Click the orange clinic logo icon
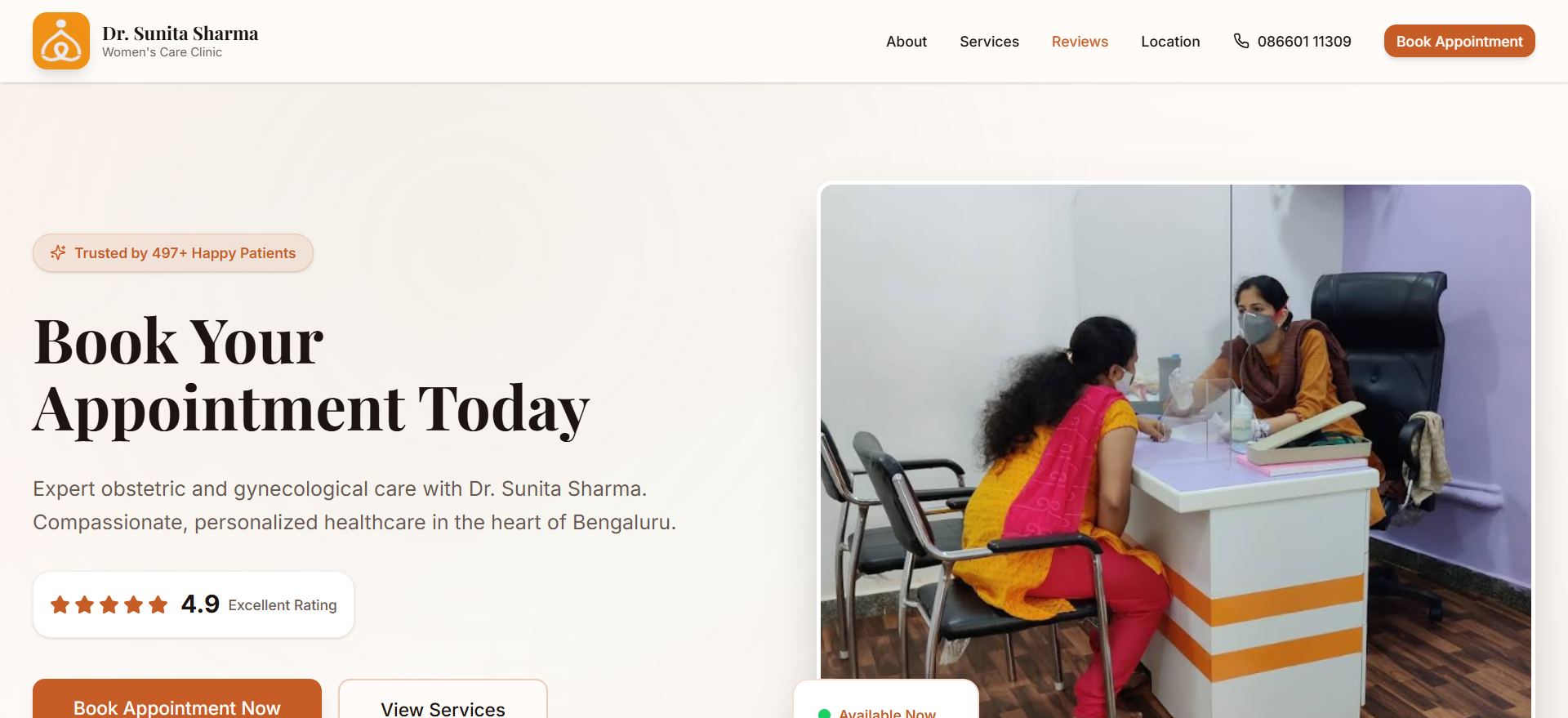 tap(61, 41)
